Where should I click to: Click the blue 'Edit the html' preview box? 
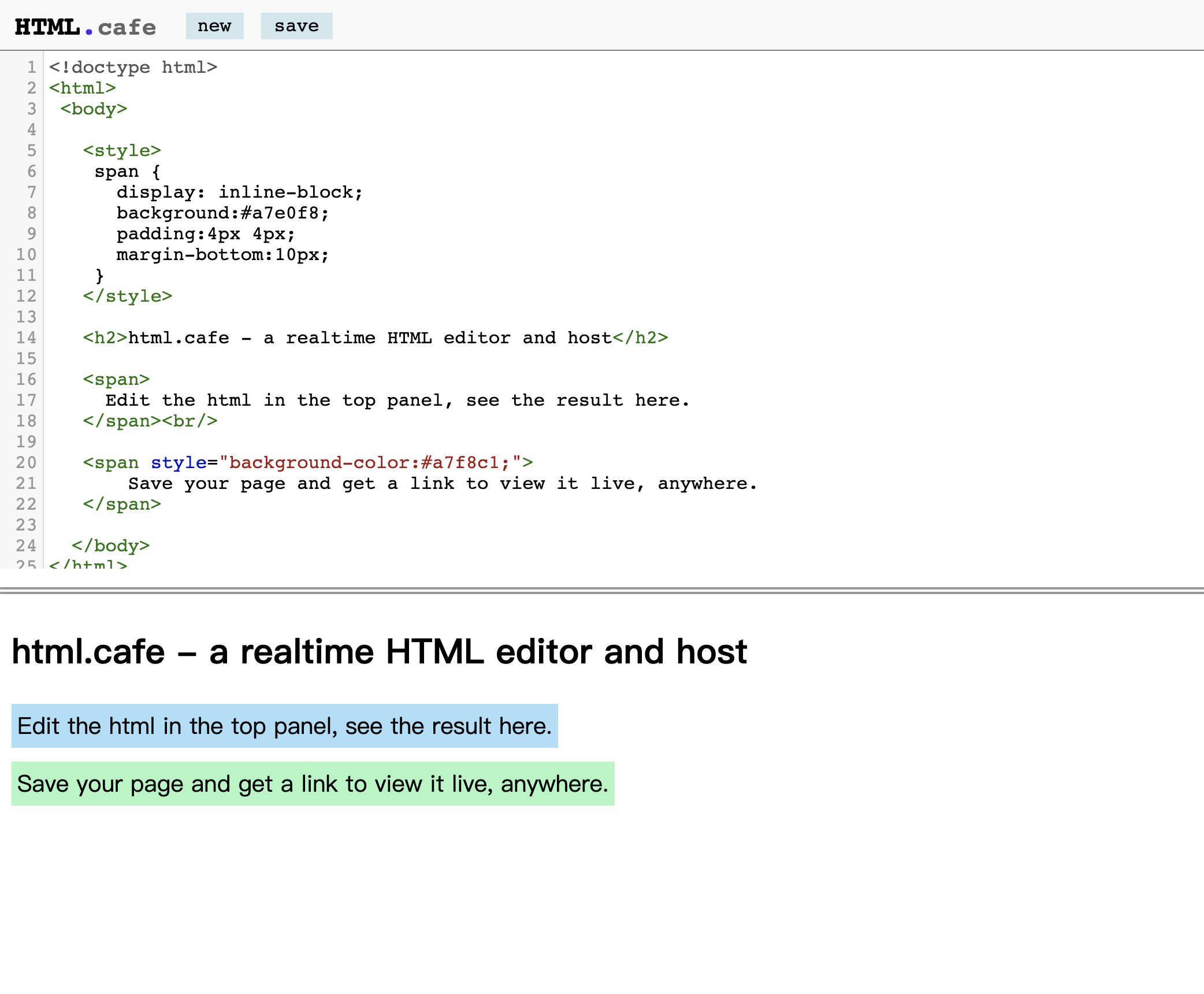[x=284, y=726]
